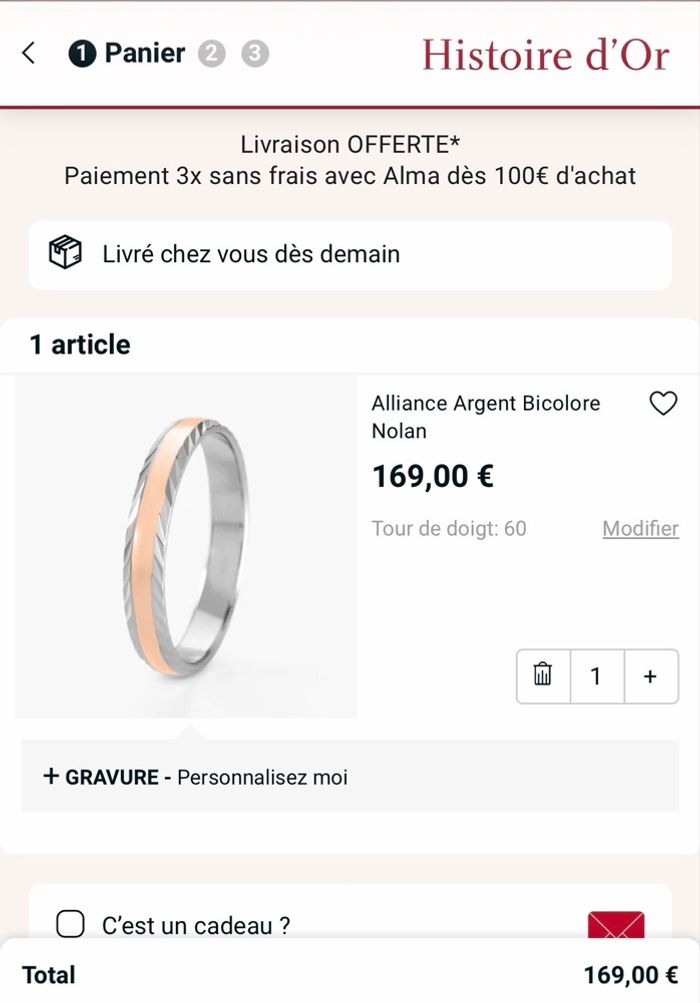Screen dimensions: 700x1003
Task: Add ring to wishlist with heart icon
Action: [663, 403]
